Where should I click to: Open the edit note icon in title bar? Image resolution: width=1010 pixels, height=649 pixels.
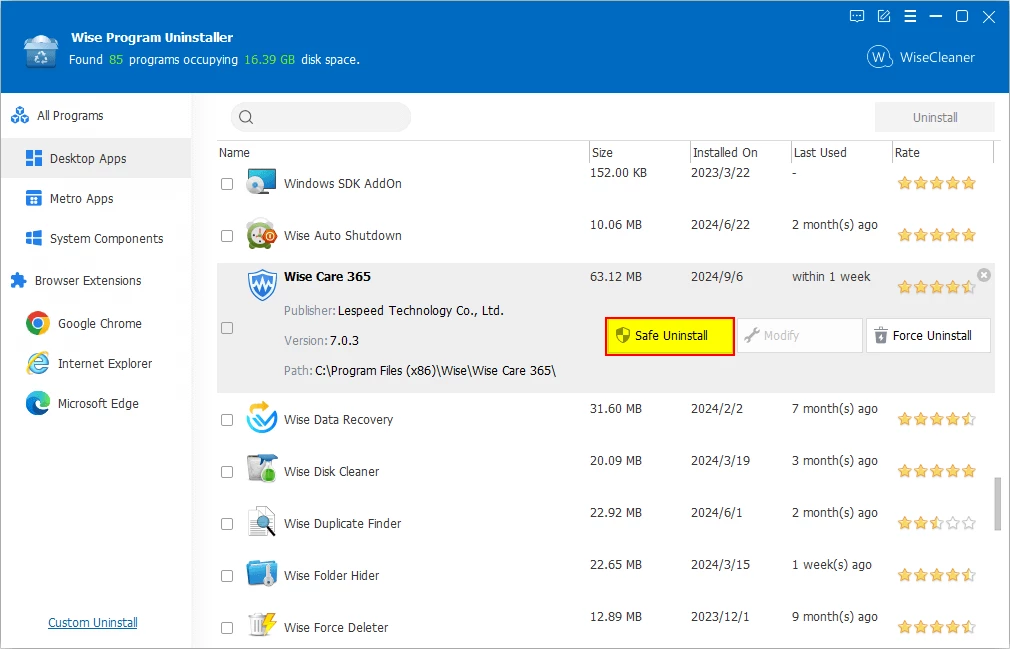point(884,16)
